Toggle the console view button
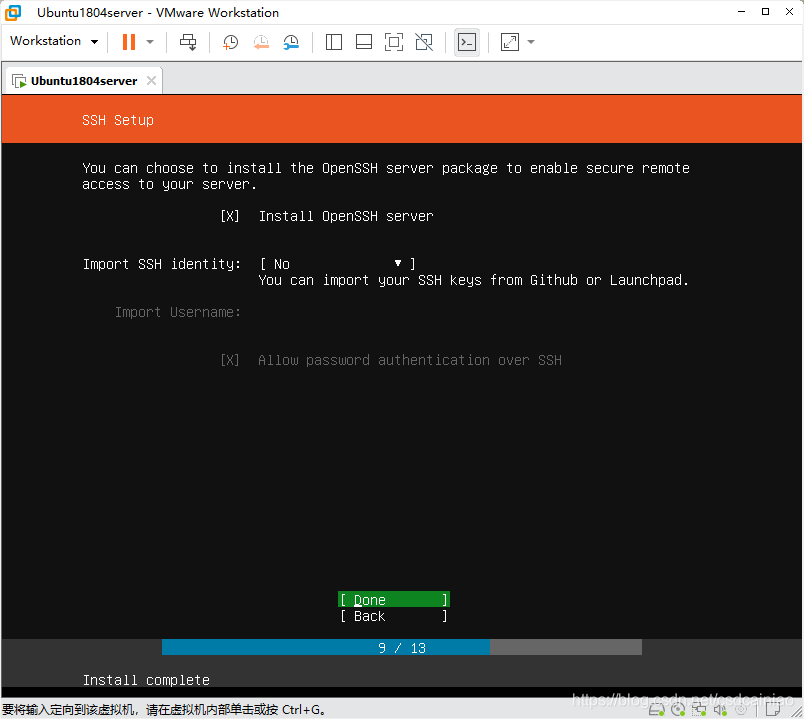 coord(467,42)
